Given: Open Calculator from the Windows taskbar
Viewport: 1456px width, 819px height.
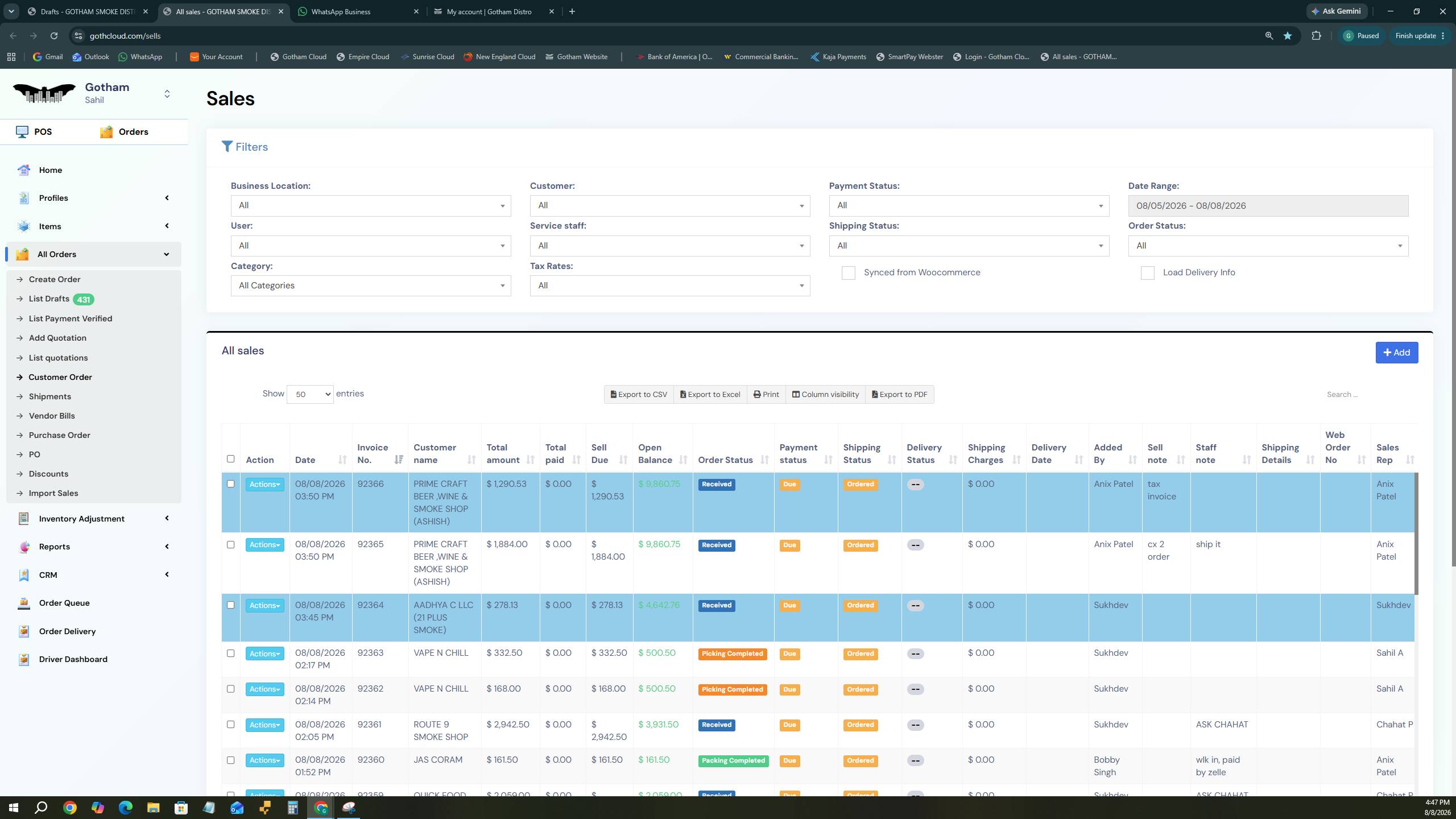Looking at the screenshot, I should [x=292, y=808].
